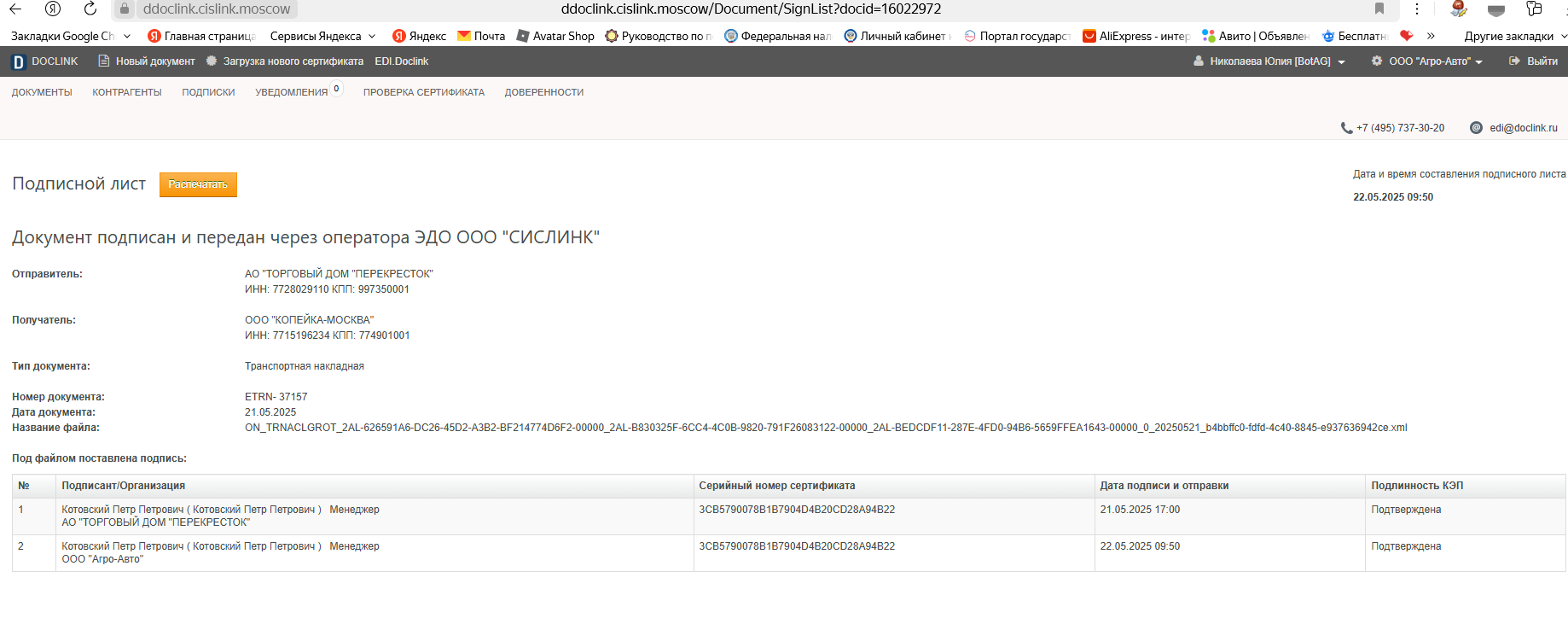This screenshot has height=630, width=1568.
Task: Open the КОНТРАГЕНТЫ tab
Action: (x=127, y=92)
